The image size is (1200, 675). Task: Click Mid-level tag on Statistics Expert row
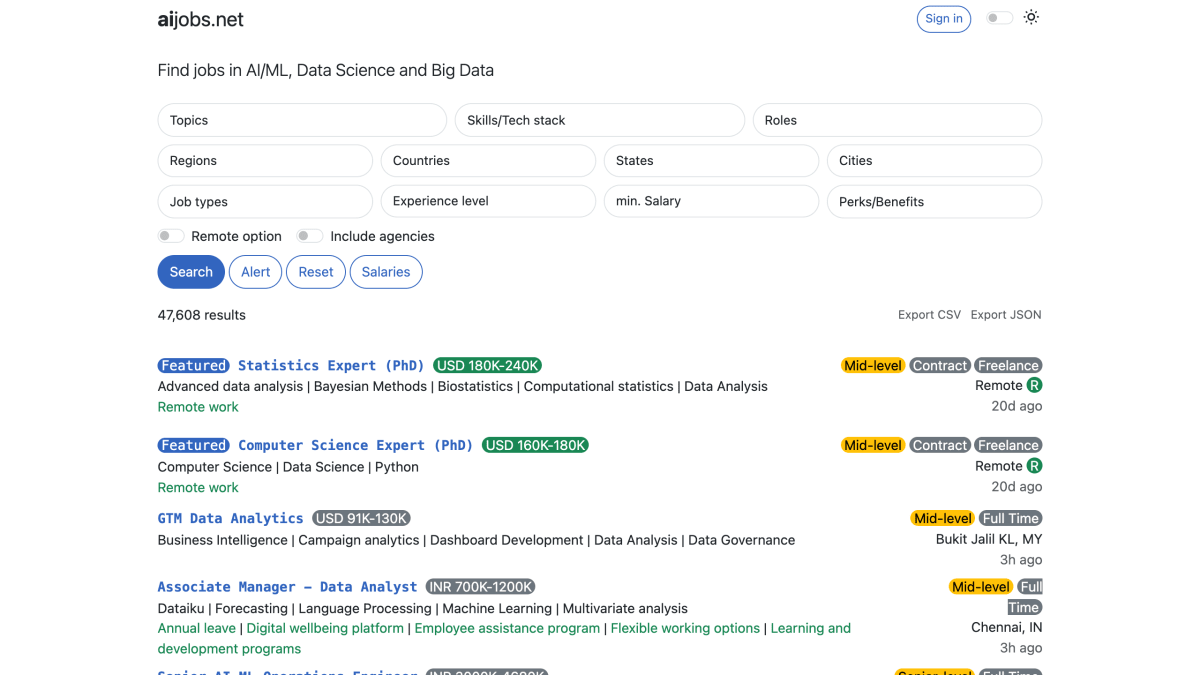click(x=873, y=365)
